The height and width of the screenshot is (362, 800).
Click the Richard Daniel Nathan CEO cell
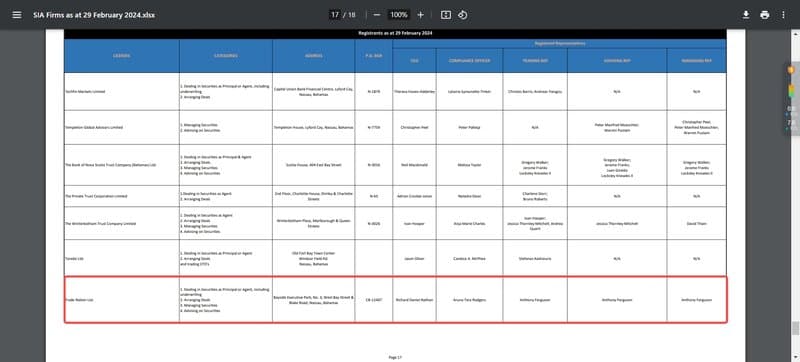[414, 300]
